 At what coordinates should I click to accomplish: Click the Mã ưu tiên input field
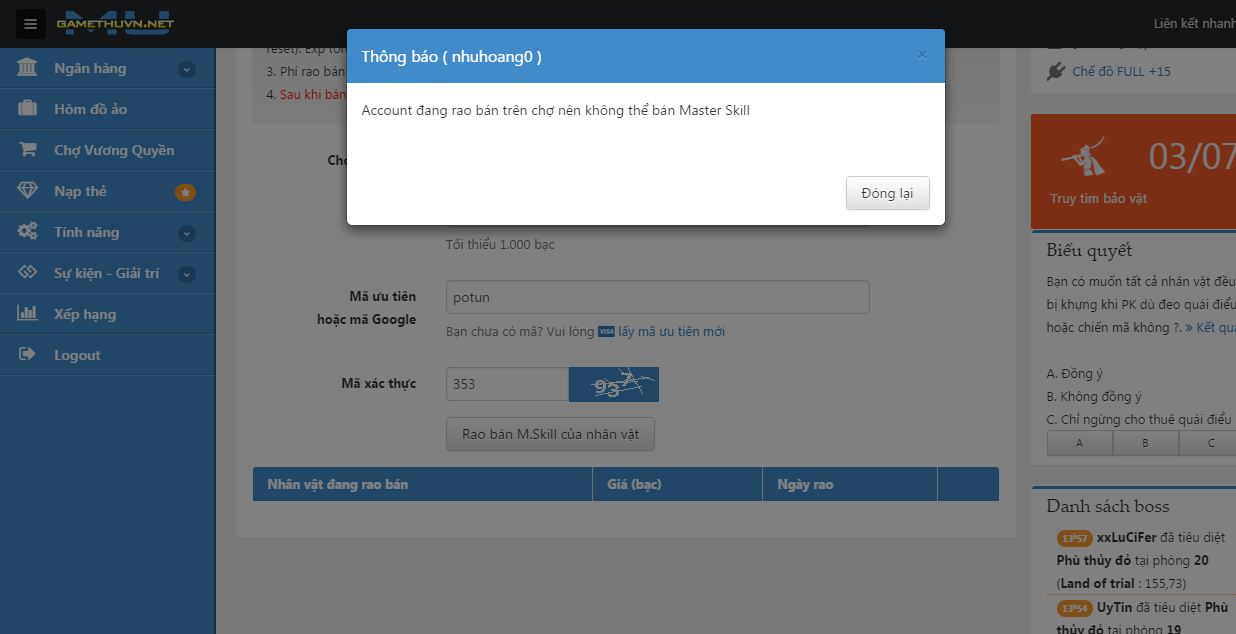[x=657, y=298]
